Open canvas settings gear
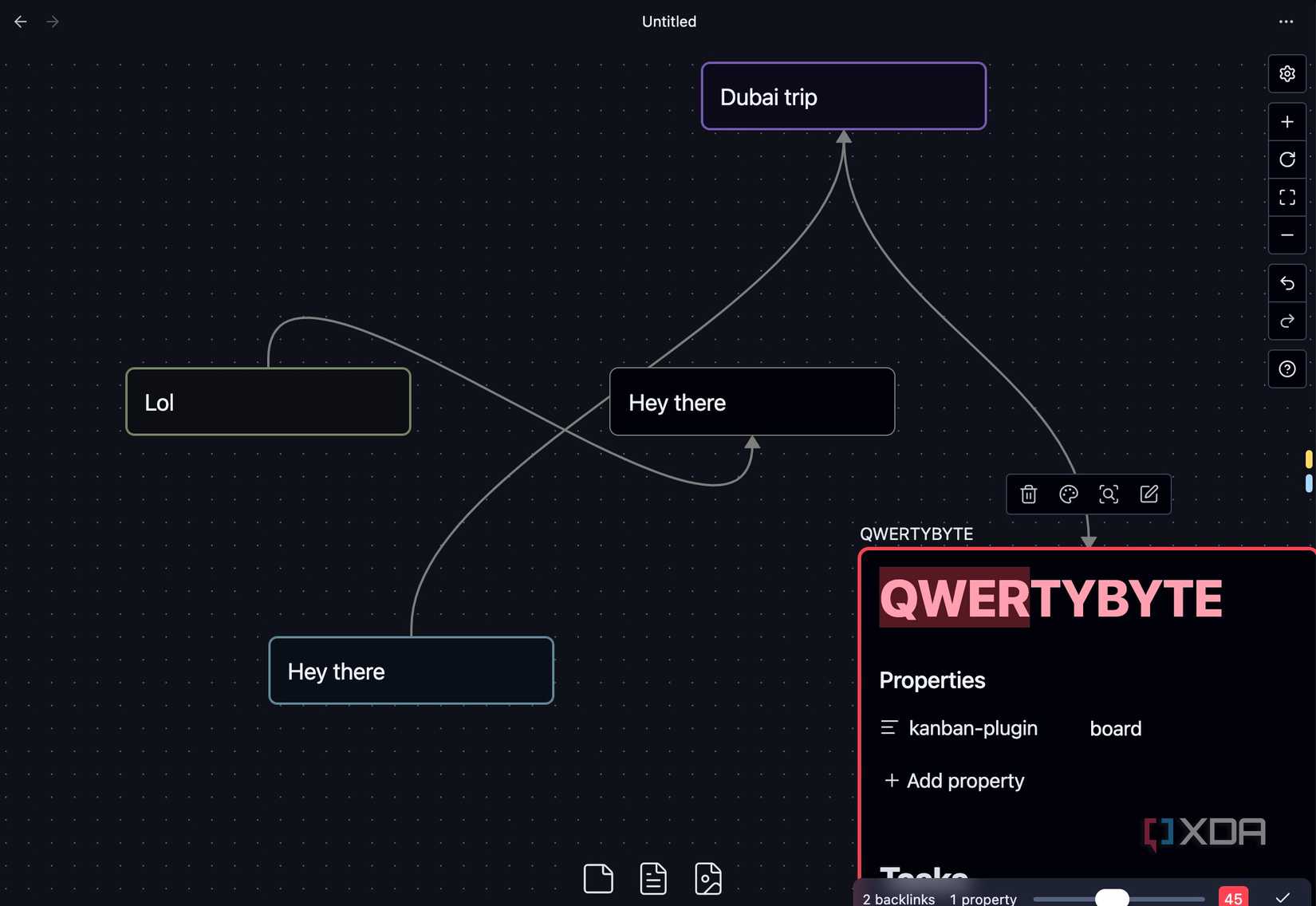Viewport: 1316px width, 906px height. click(x=1287, y=74)
